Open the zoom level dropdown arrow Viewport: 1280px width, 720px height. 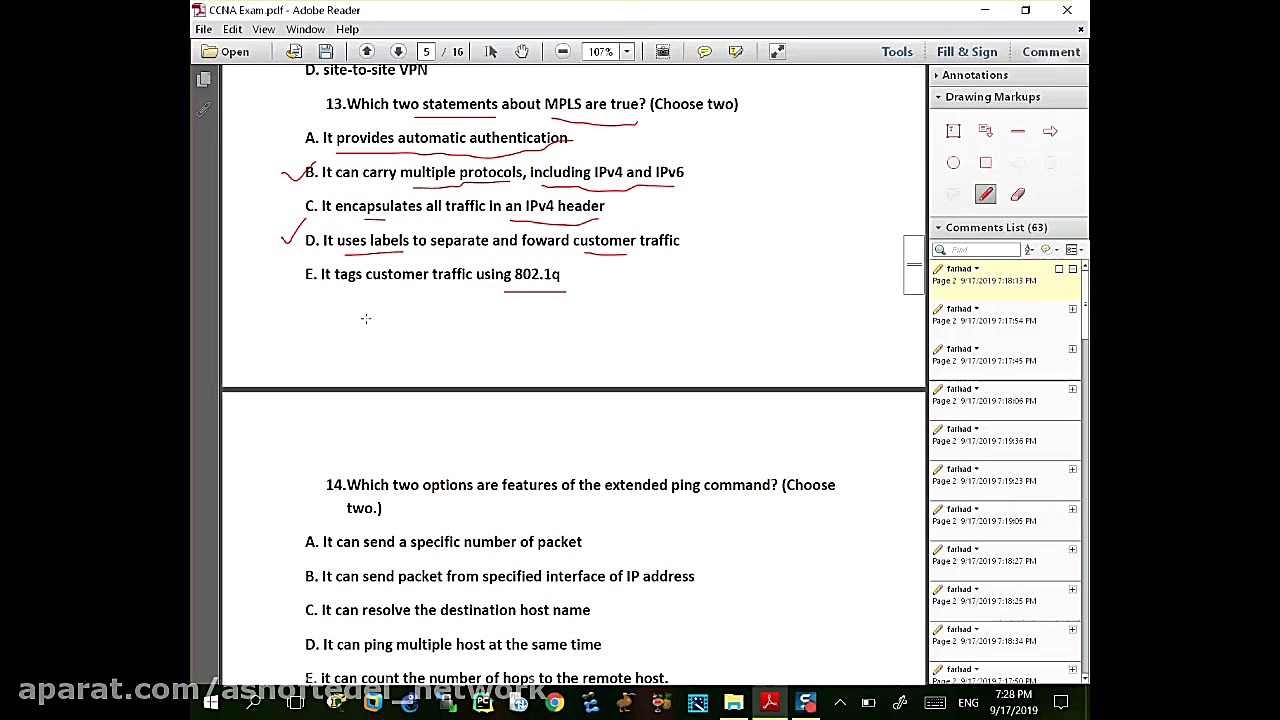[627, 52]
